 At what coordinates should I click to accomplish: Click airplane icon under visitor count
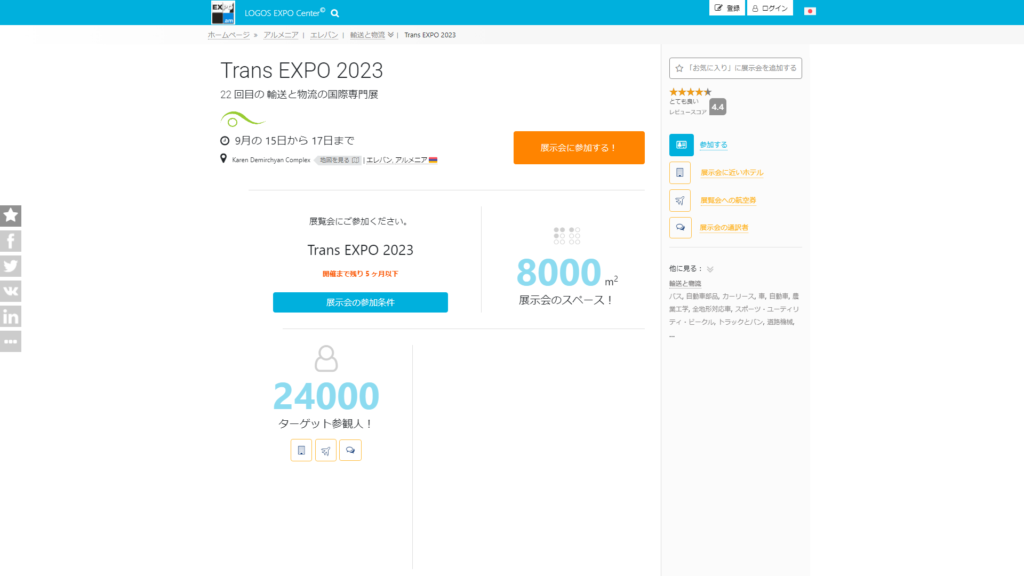tap(326, 450)
